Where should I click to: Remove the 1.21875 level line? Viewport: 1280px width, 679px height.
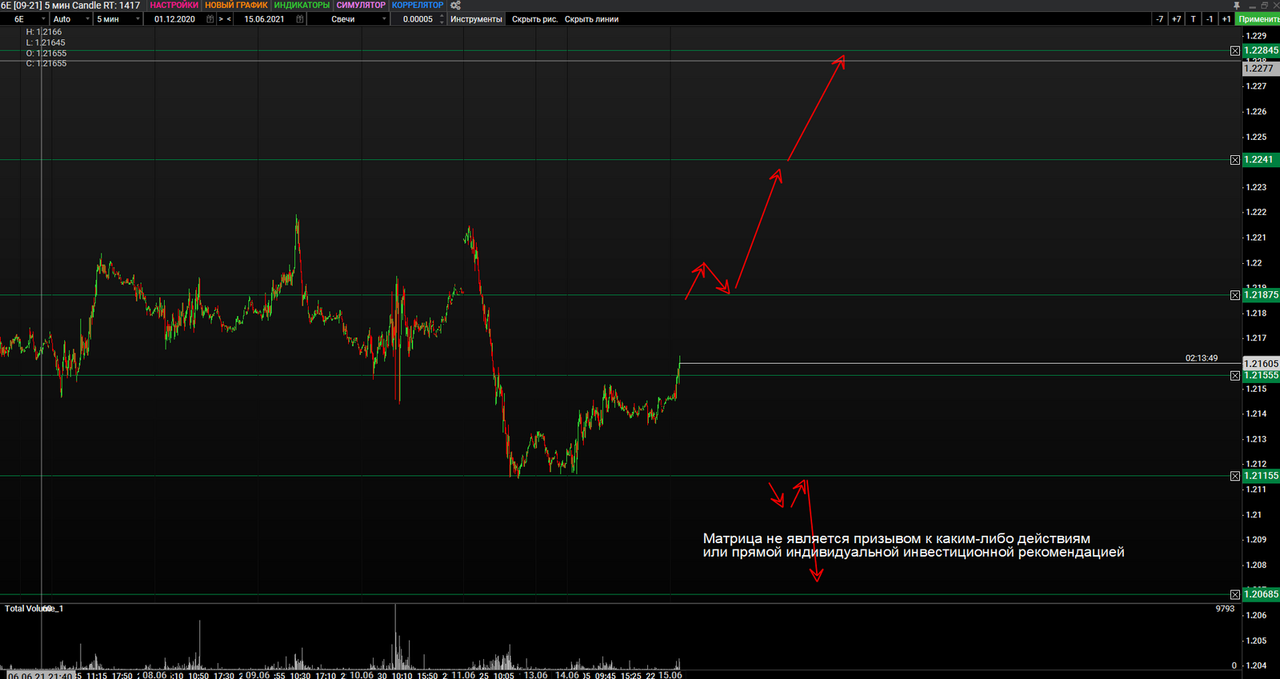pos(1234,295)
